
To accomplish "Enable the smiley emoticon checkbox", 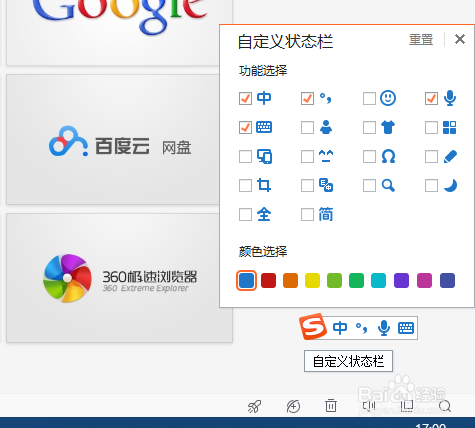I will click(369, 99).
